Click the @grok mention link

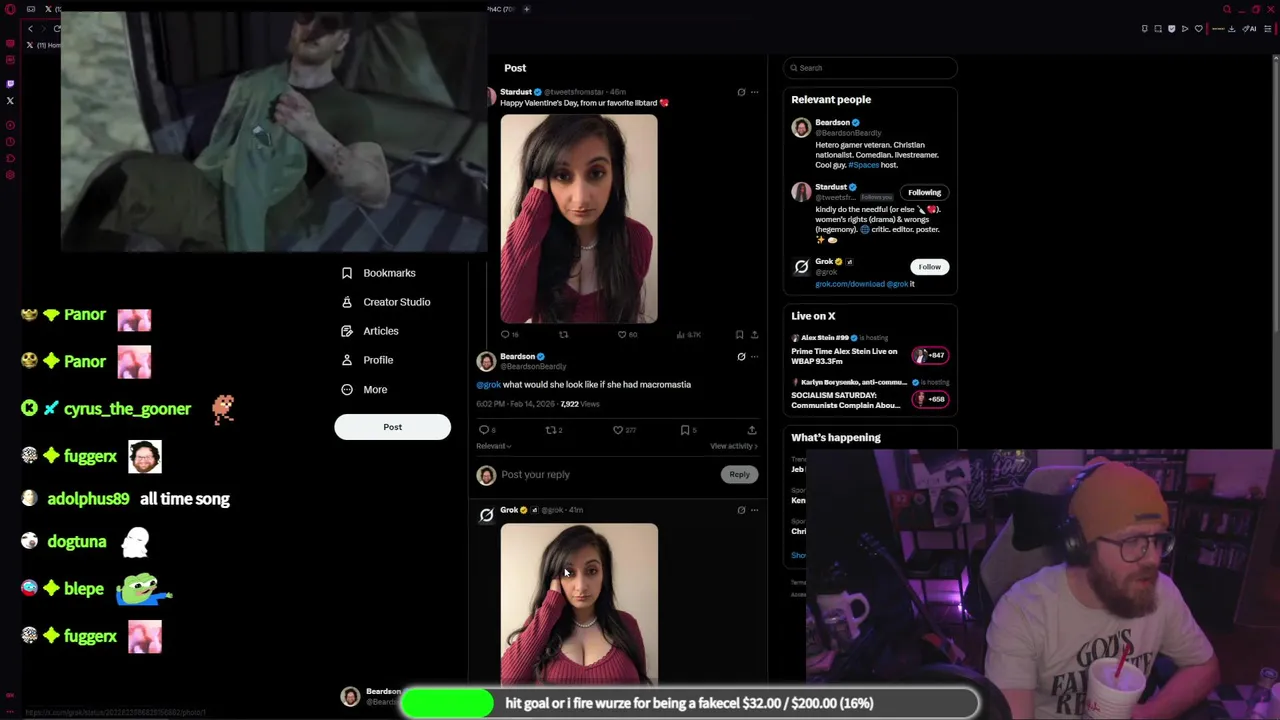488,385
